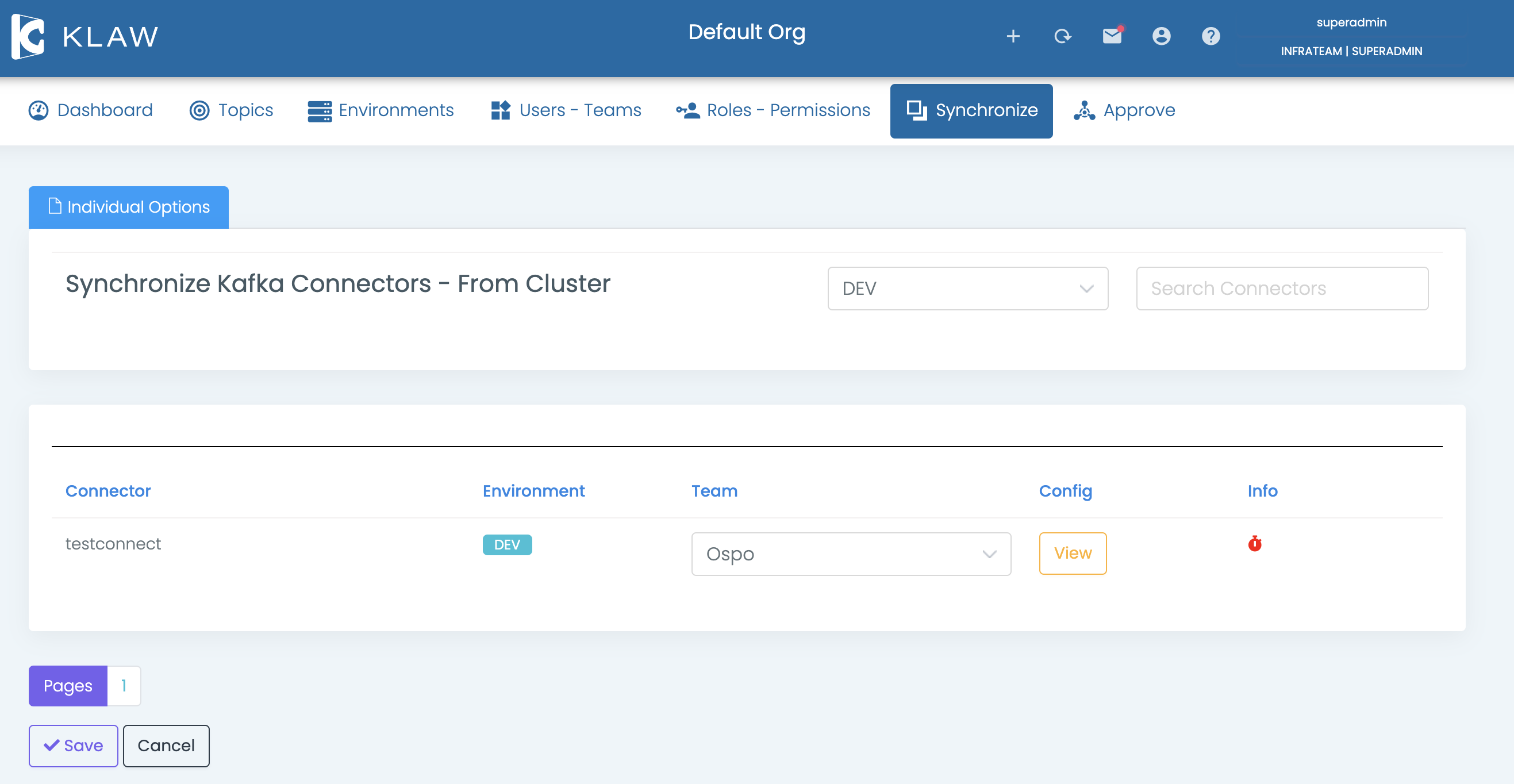1514x784 pixels.
Task: Click the Save checkmark icon
Action: click(x=52, y=745)
